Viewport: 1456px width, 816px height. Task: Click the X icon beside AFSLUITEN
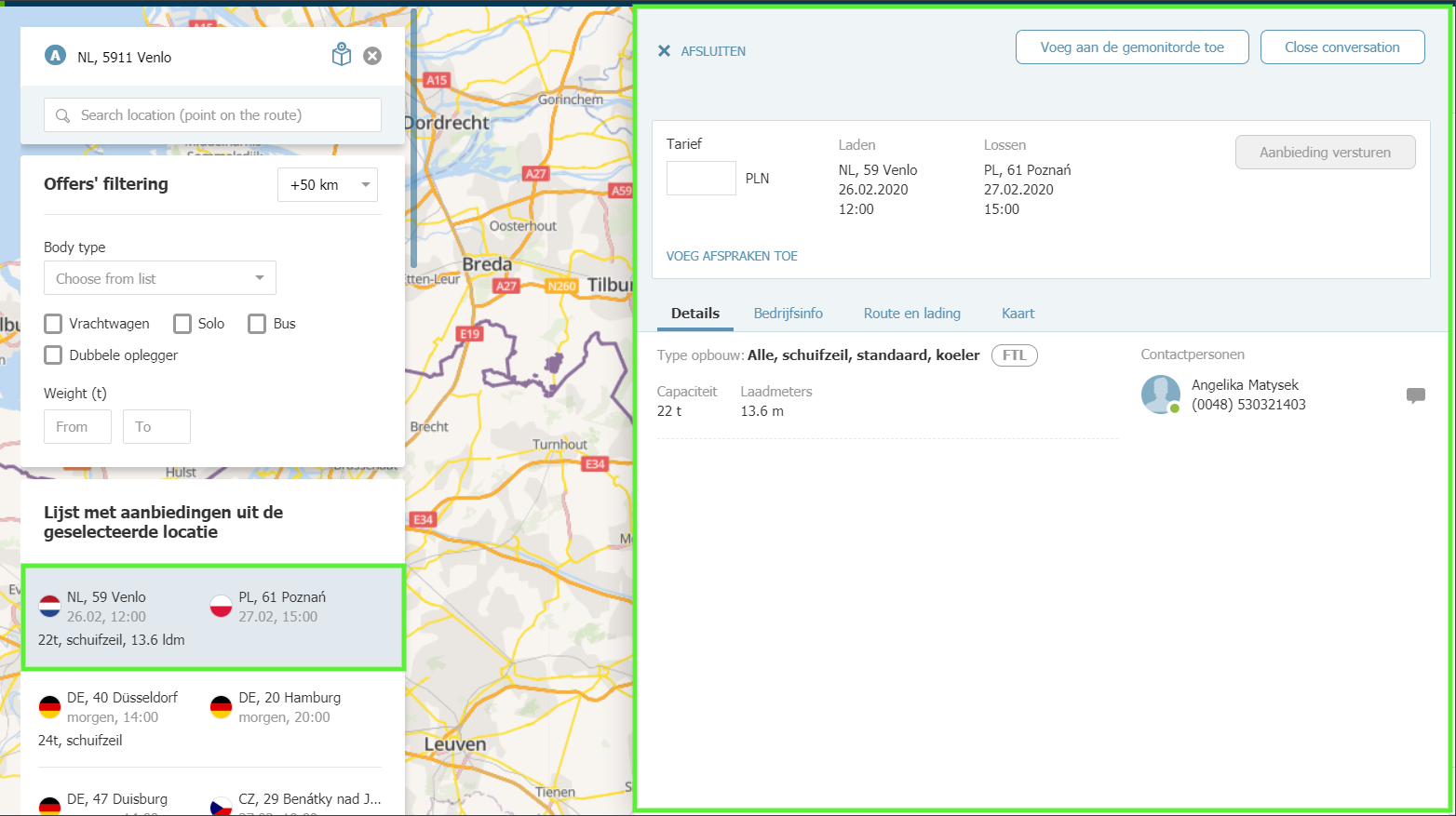pyautogui.click(x=664, y=51)
